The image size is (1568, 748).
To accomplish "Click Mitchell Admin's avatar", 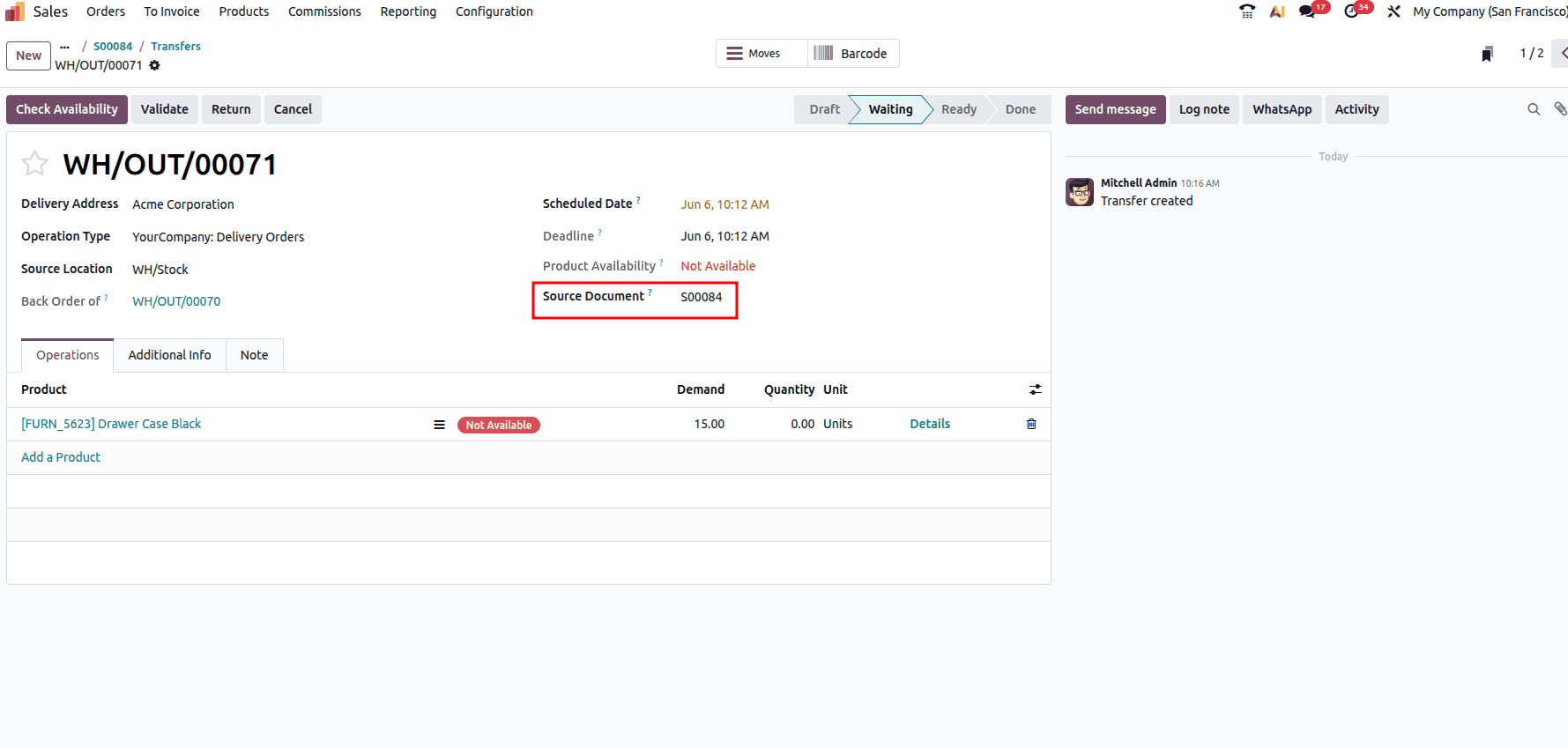I will (1080, 192).
